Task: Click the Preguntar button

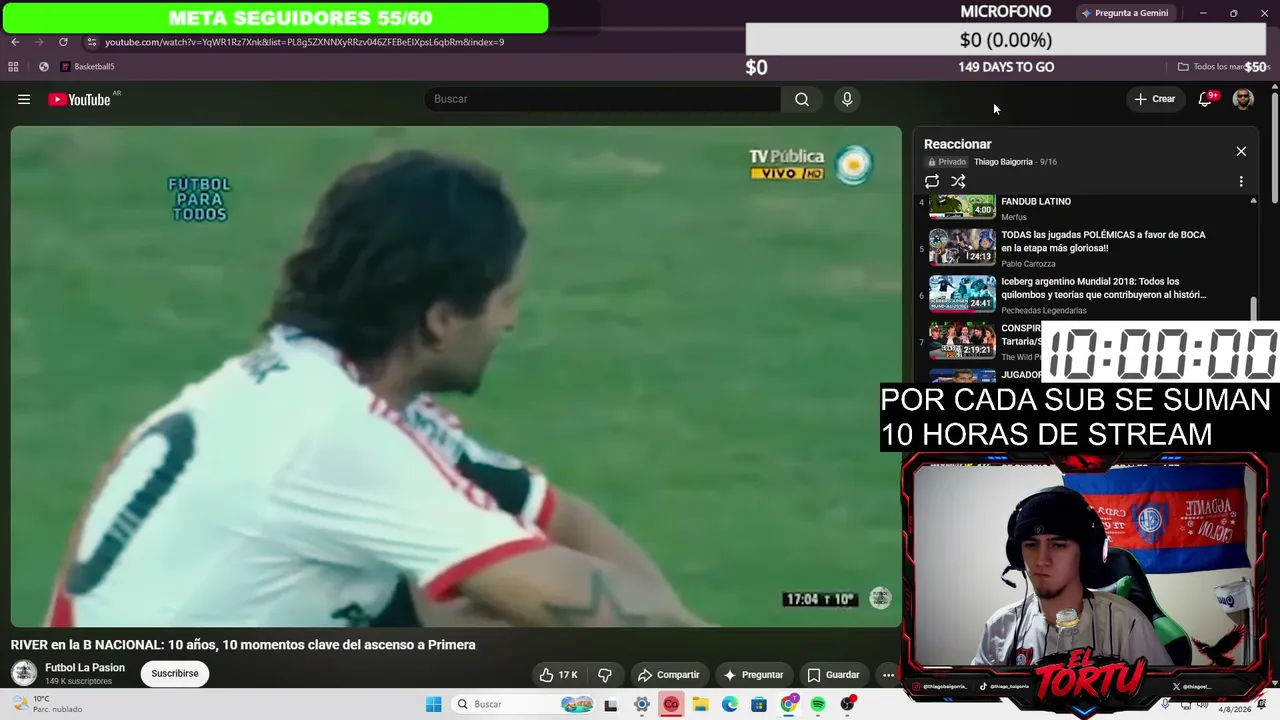Action: tap(754, 675)
